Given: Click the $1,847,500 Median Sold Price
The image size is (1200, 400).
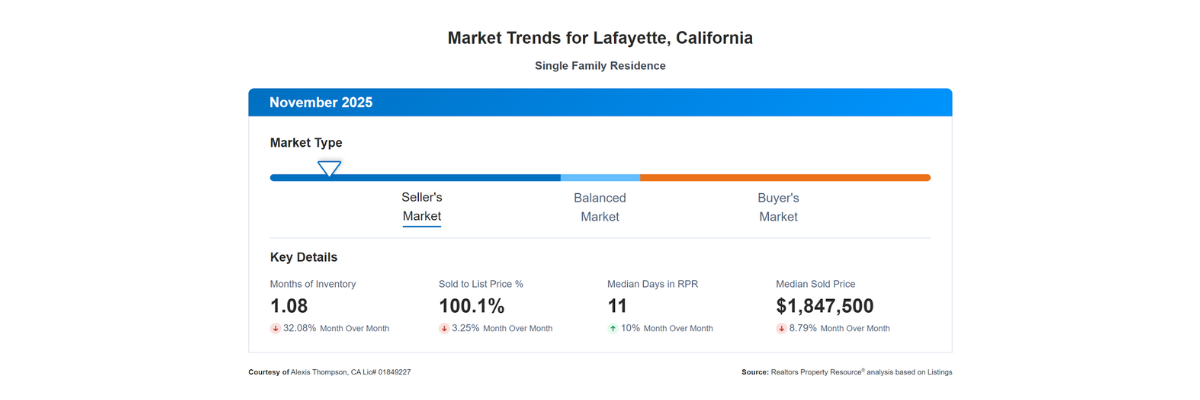Looking at the screenshot, I should [825, 306].
